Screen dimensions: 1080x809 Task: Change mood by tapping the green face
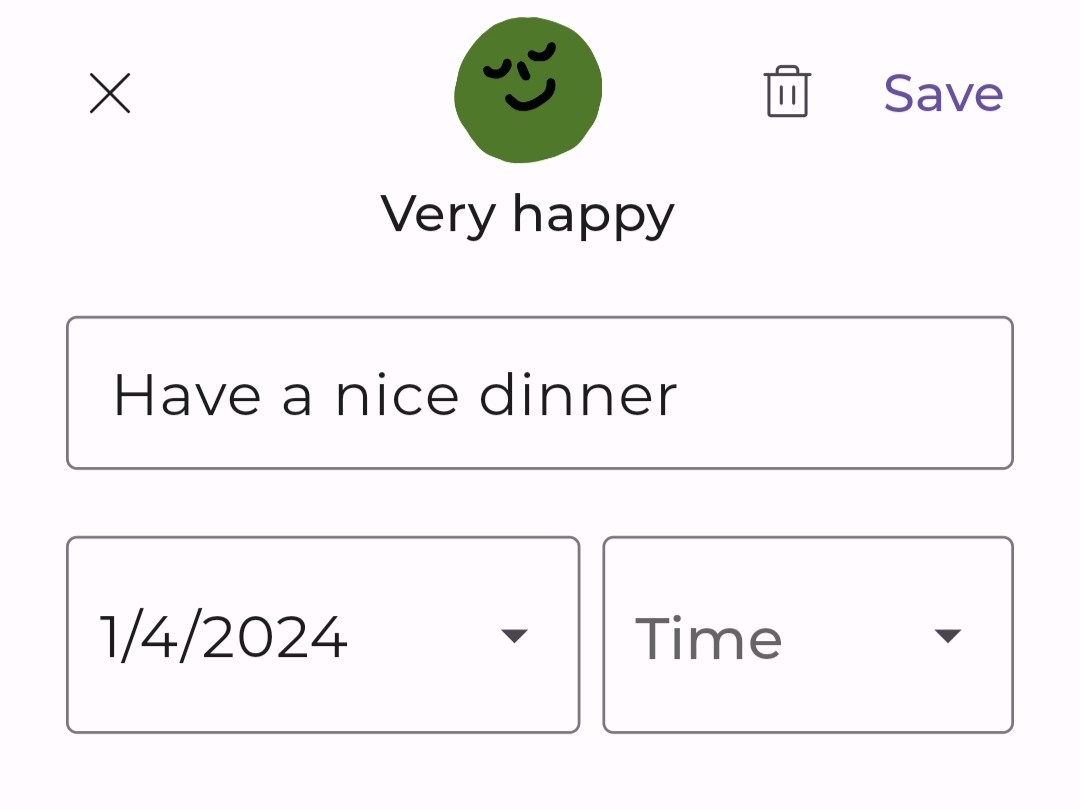coord(528,90)
